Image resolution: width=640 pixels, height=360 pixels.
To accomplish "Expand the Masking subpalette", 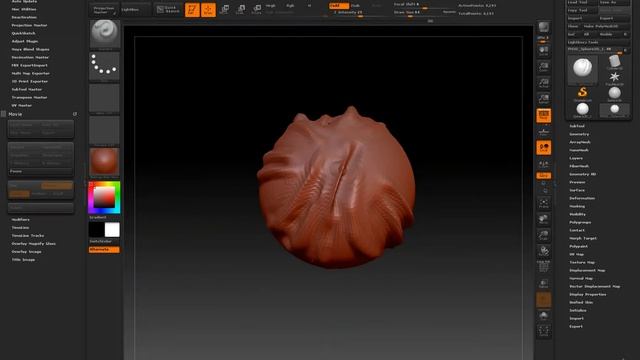I will (x=577, y=206).
